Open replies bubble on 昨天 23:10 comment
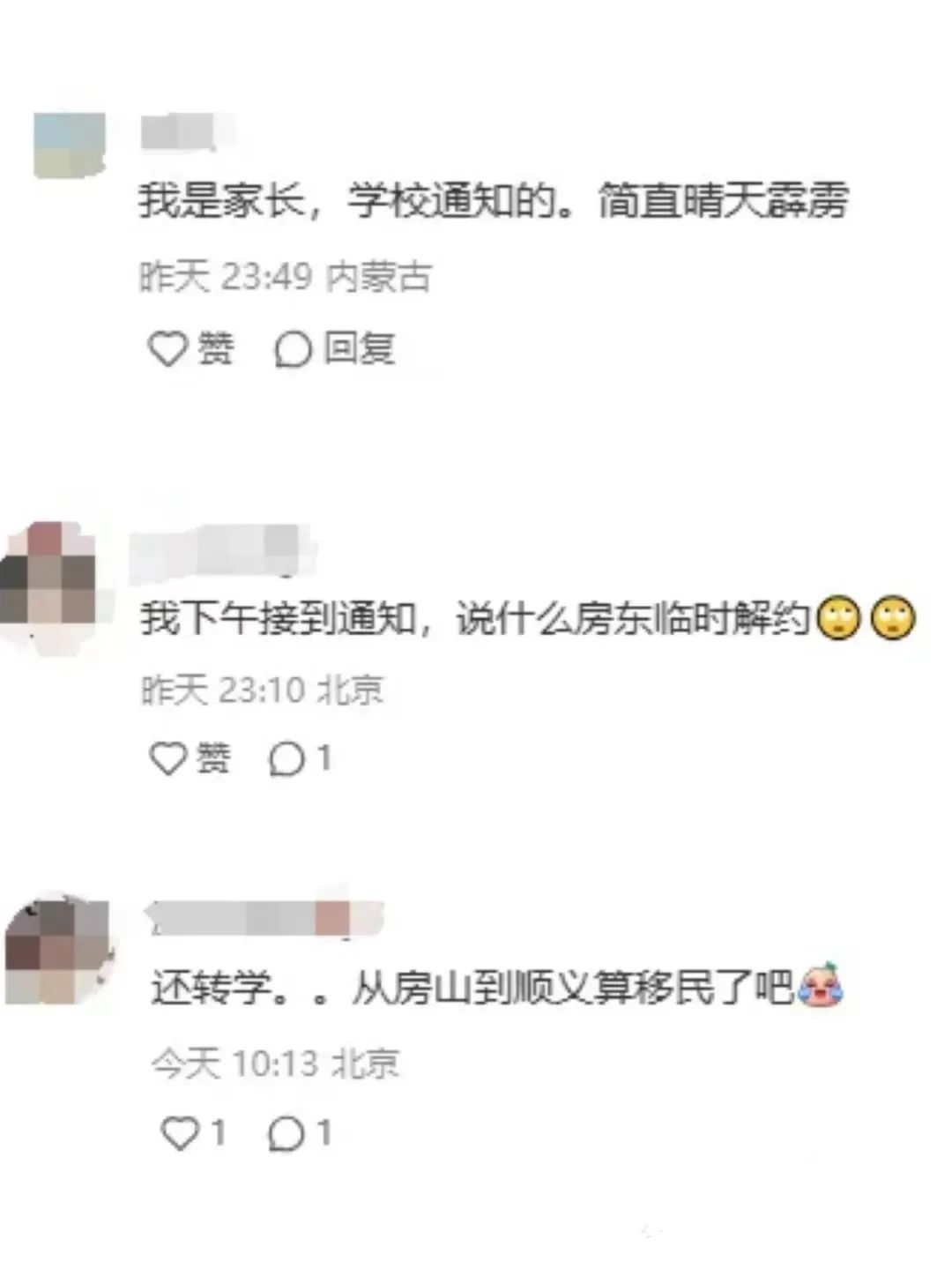The width and height of the screenshot is (952, 1269). pyautogui.click(x=286, y=758)
